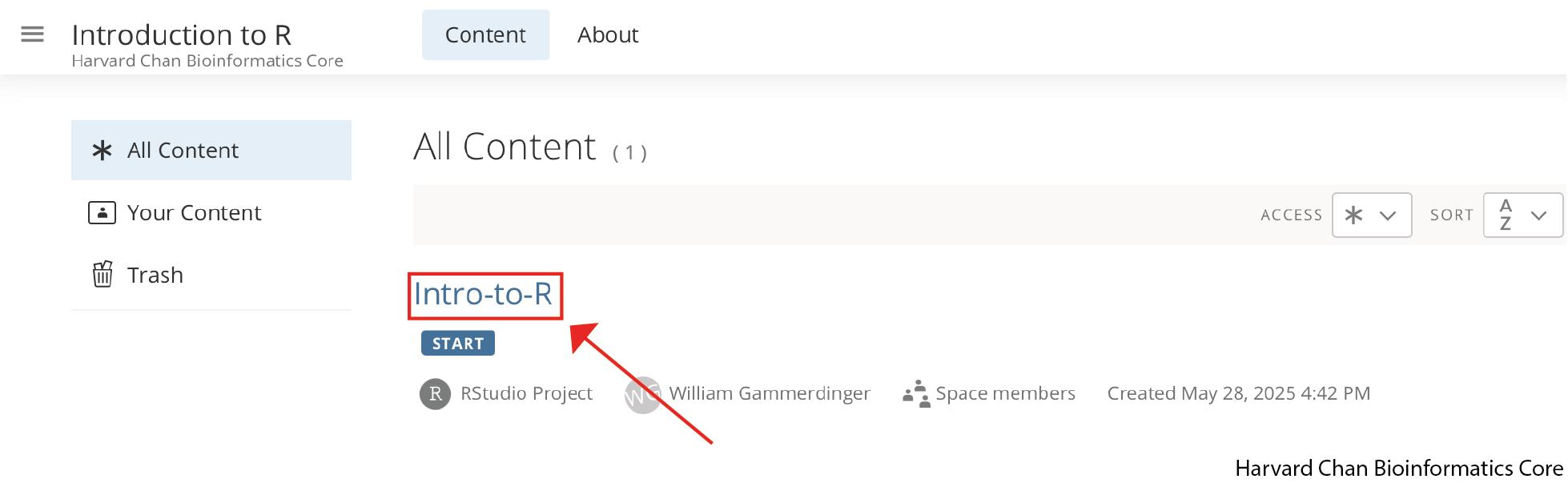1568x483 pixels.
Task: Click the Your Content person icon
Action: pyautogui.click(x=102, y=213)
